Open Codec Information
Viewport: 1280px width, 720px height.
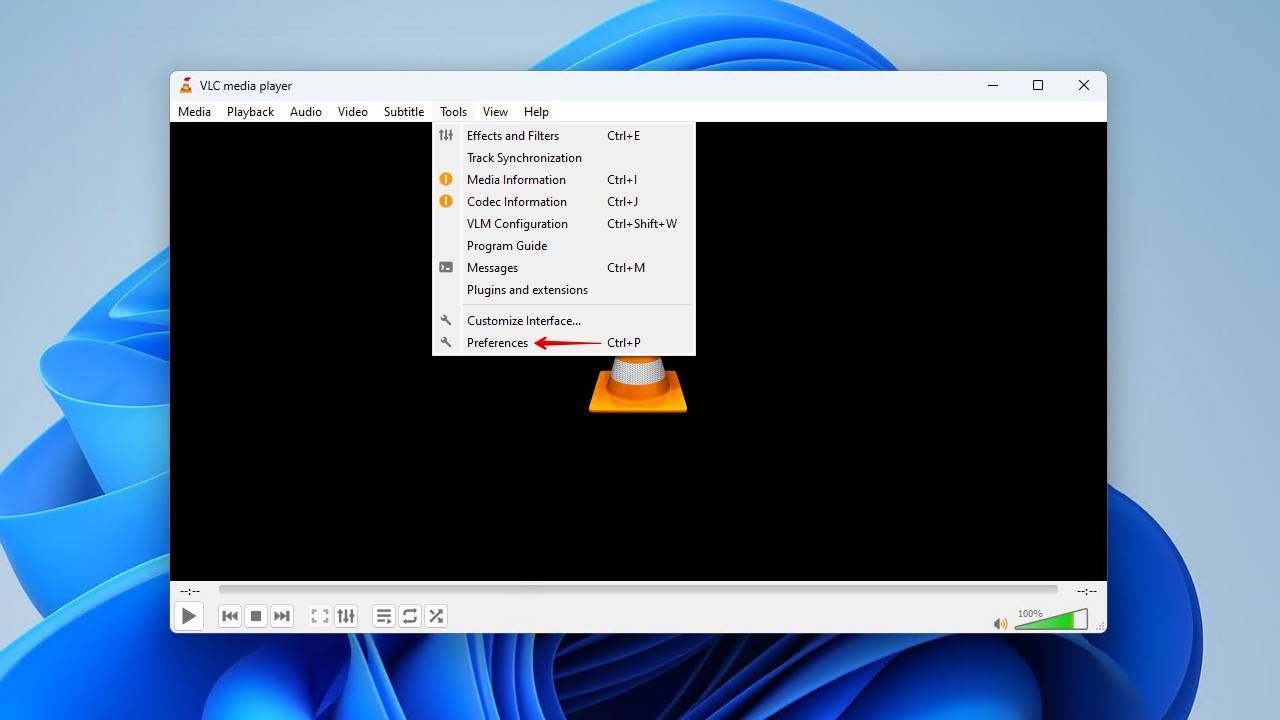(x=564, y=202)
